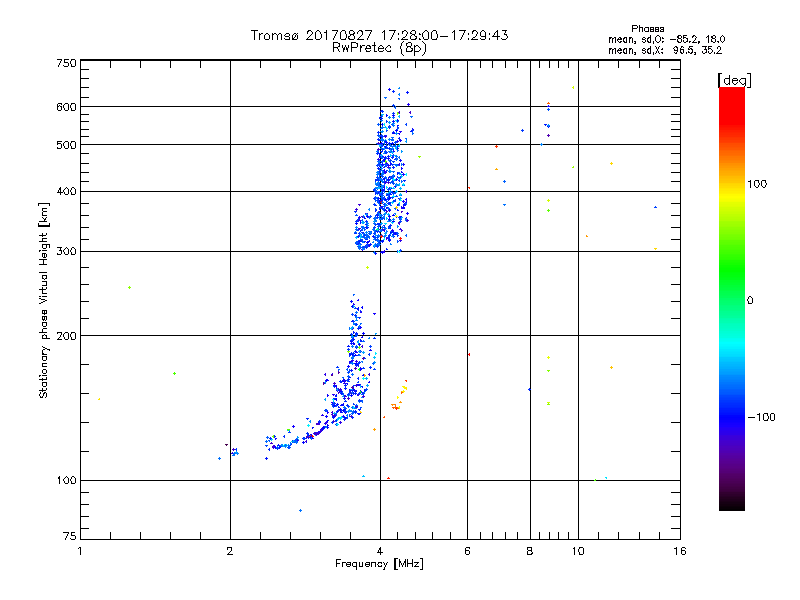This screenshot has height=600, width=800.
Task: Click the blue E-layer trace near 2.5 MHz
Action: 280,443
